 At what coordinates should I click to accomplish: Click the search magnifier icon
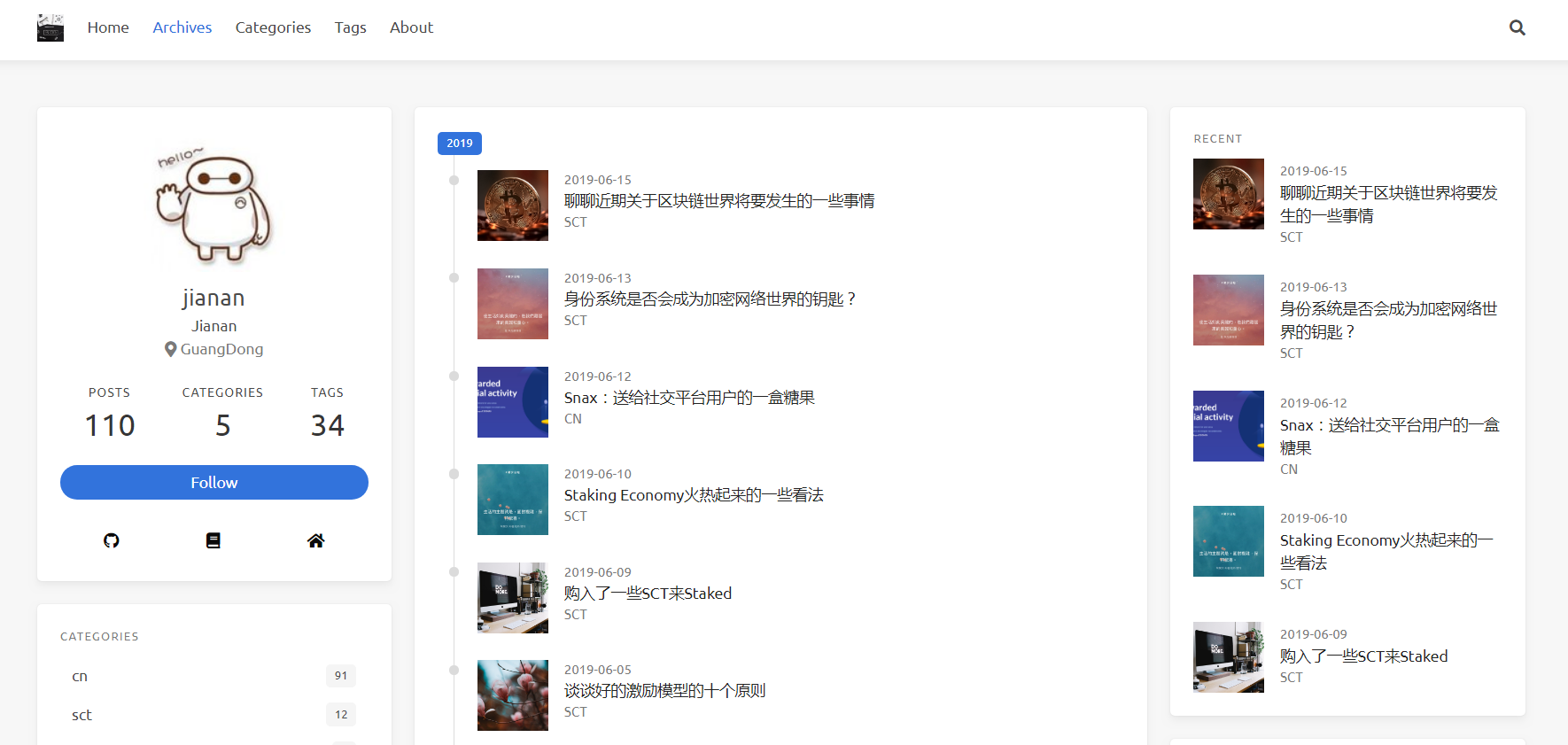pos(1517,27)
